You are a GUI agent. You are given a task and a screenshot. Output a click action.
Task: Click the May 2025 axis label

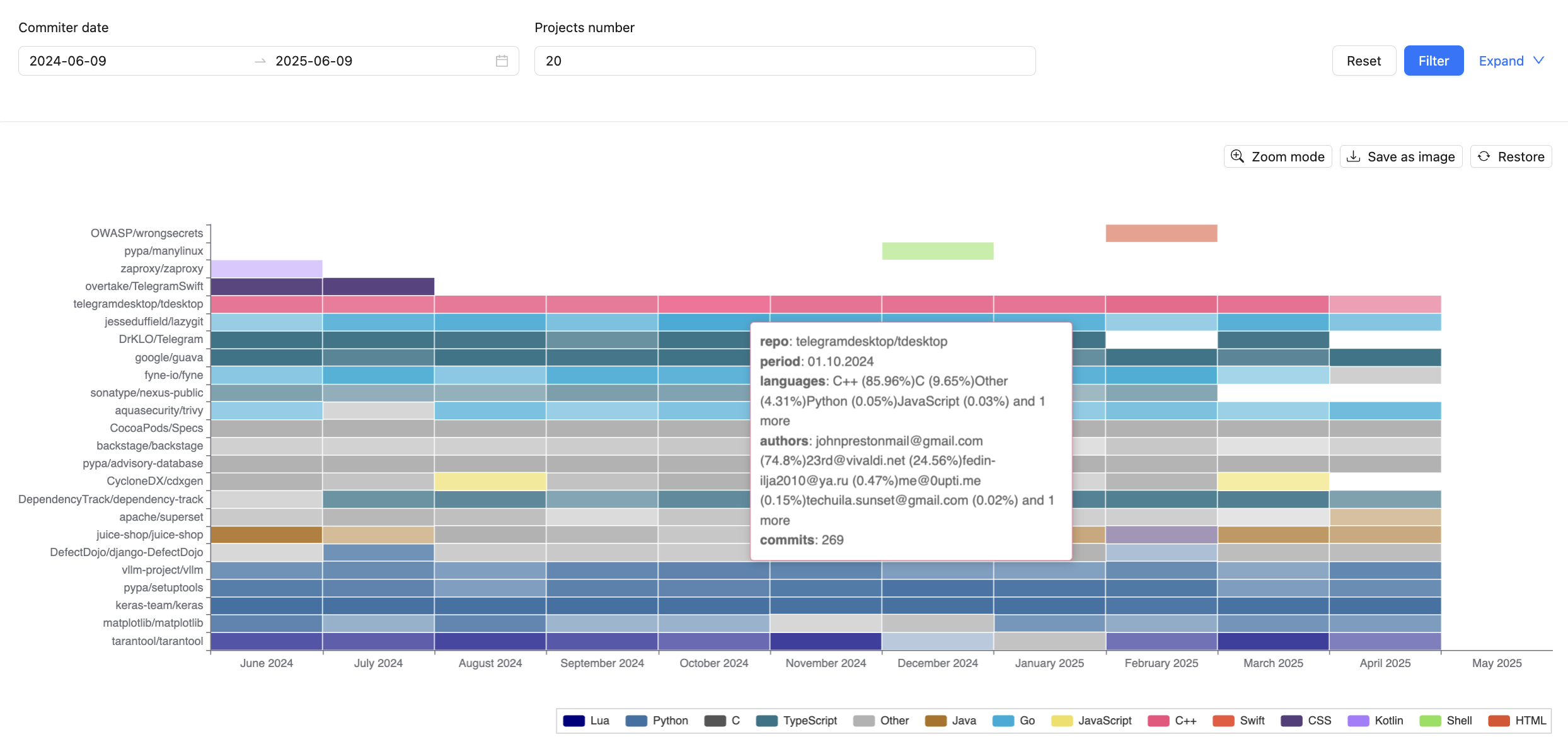1497,663
